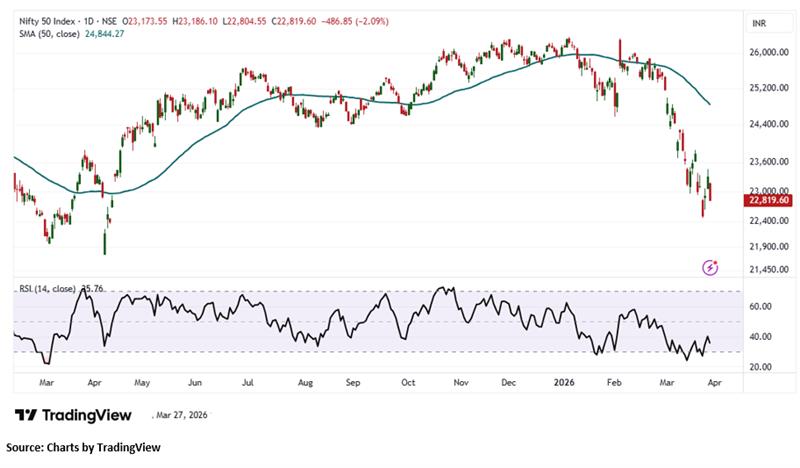
Task: Click the 24,400.00 price axis label
Action: click(768, 125)
